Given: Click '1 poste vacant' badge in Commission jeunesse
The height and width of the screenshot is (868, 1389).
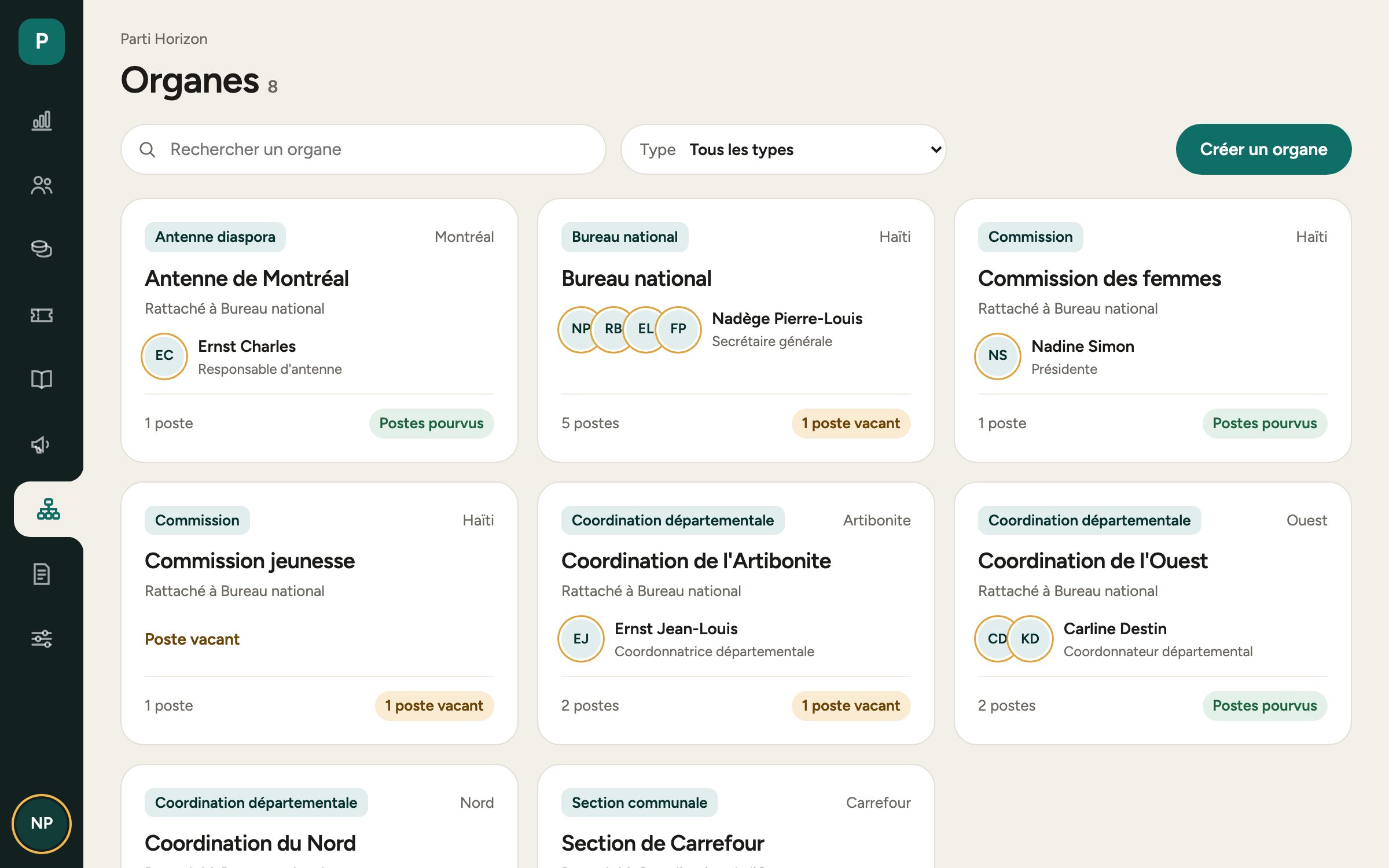Looking at the screenshot, I should tap(434, 706).
